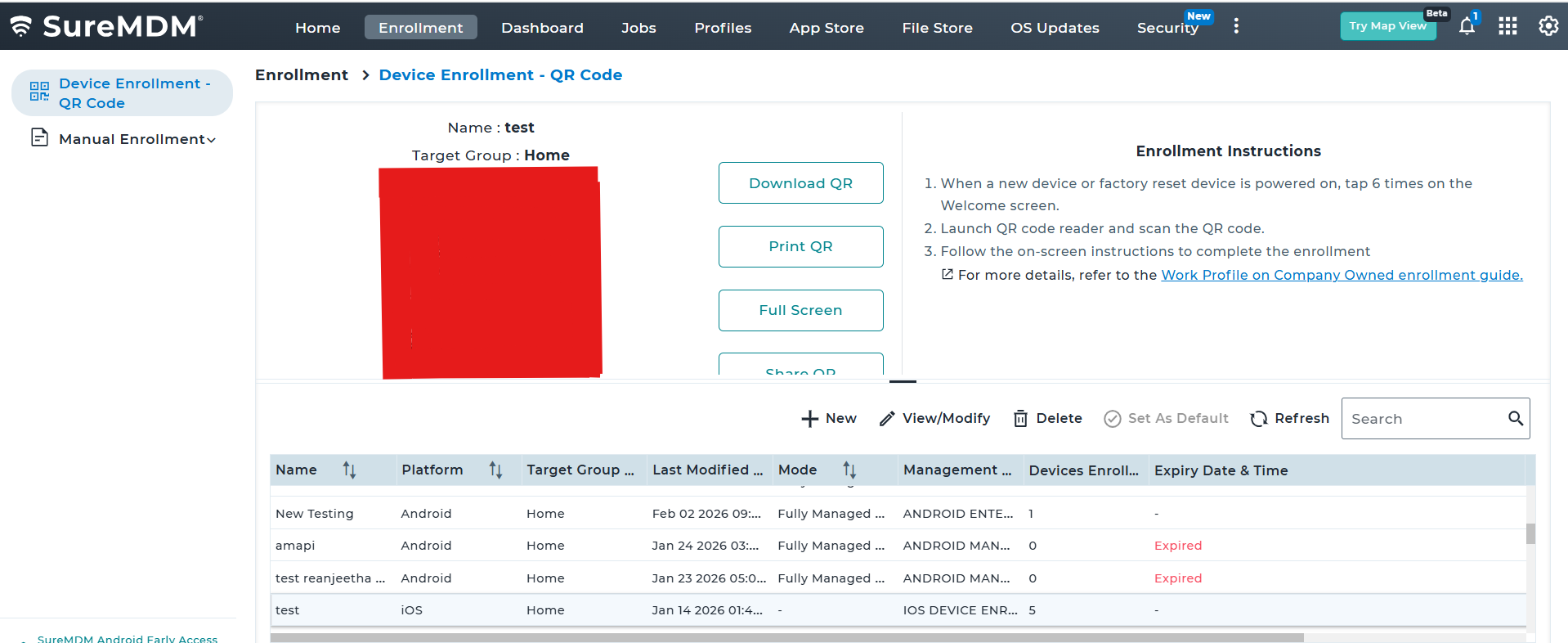The height and width of the screenshot is (643, 1568).
Task: Click the vertical table scrollbar thumb
Action: [1530, 533]
